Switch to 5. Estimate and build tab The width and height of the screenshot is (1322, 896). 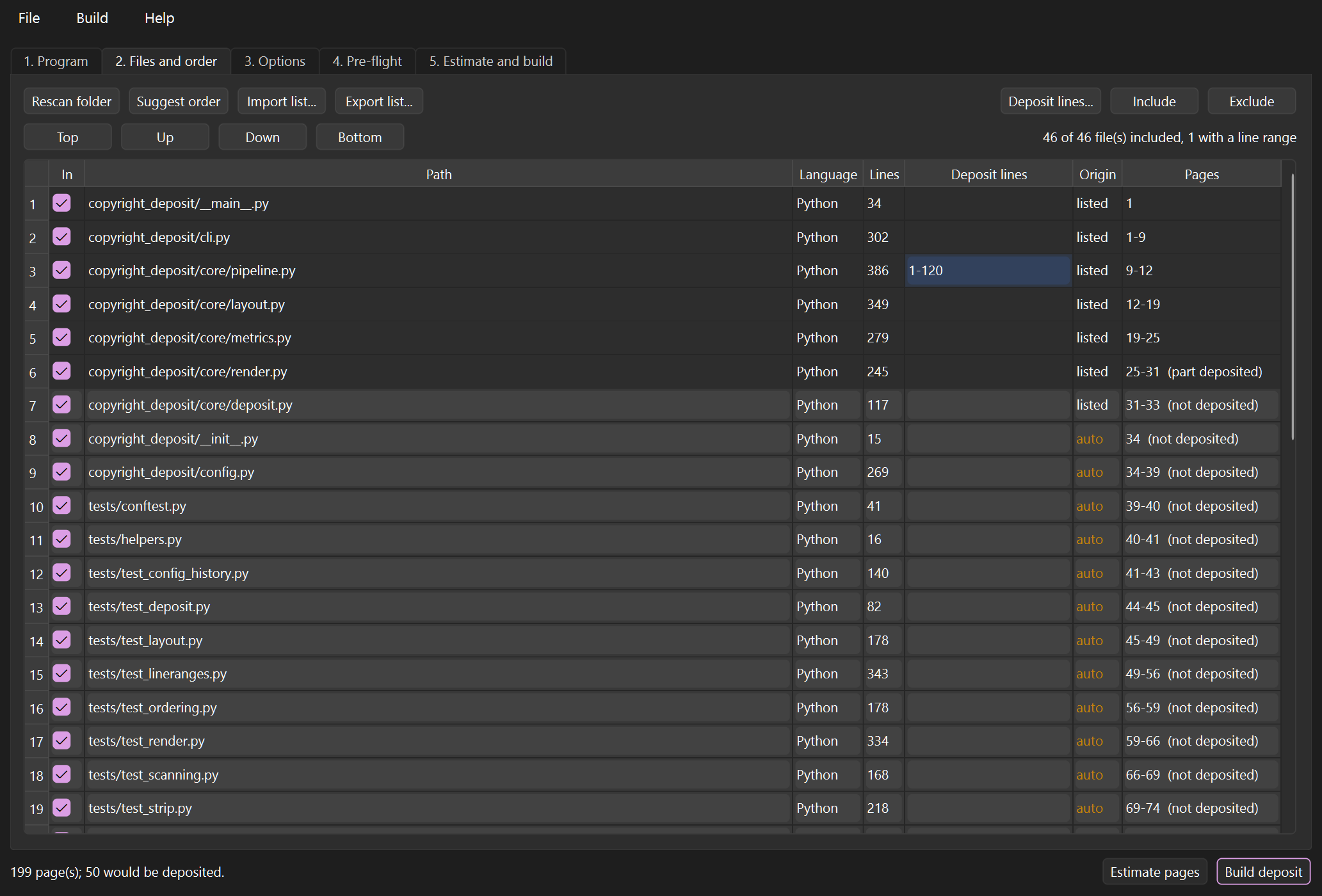(x=491, y=61)
